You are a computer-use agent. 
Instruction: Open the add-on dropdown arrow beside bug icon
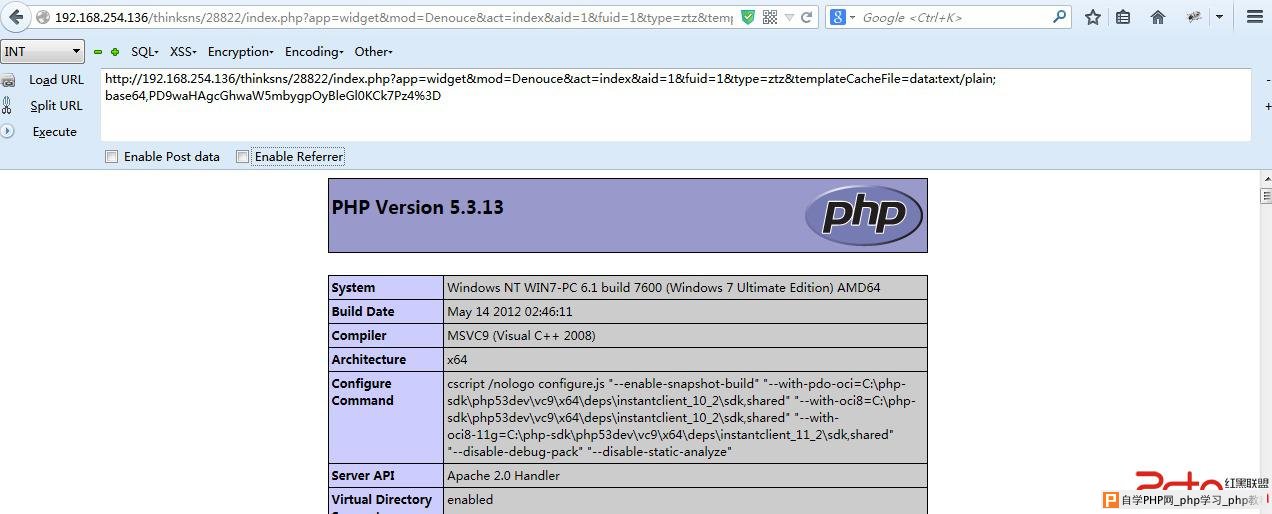pyautogui.click(x=1219, y=18)
